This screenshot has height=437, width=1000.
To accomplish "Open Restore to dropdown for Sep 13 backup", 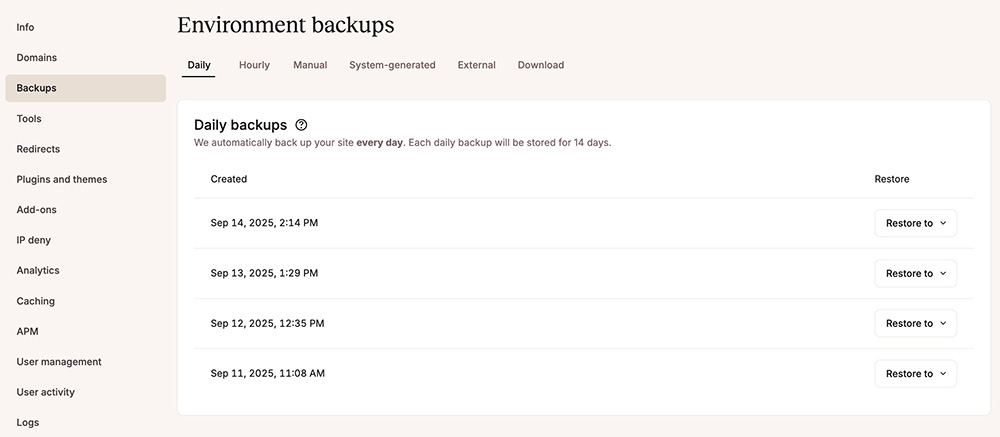I will coord(915,273).
